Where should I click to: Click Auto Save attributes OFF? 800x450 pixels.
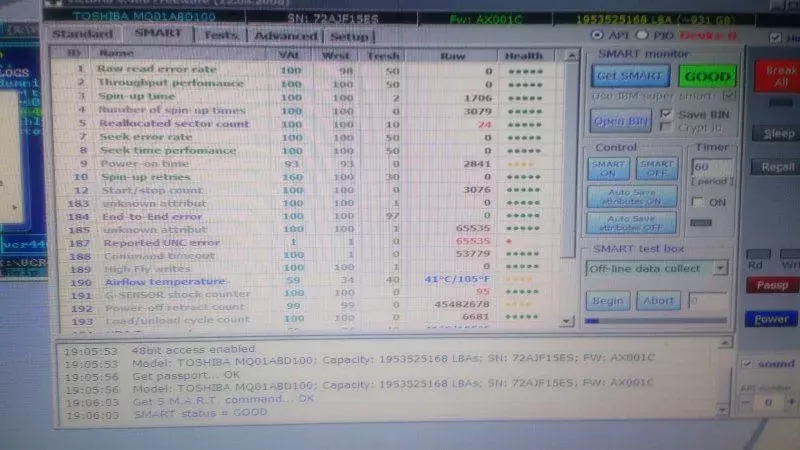tap(632, 223)
